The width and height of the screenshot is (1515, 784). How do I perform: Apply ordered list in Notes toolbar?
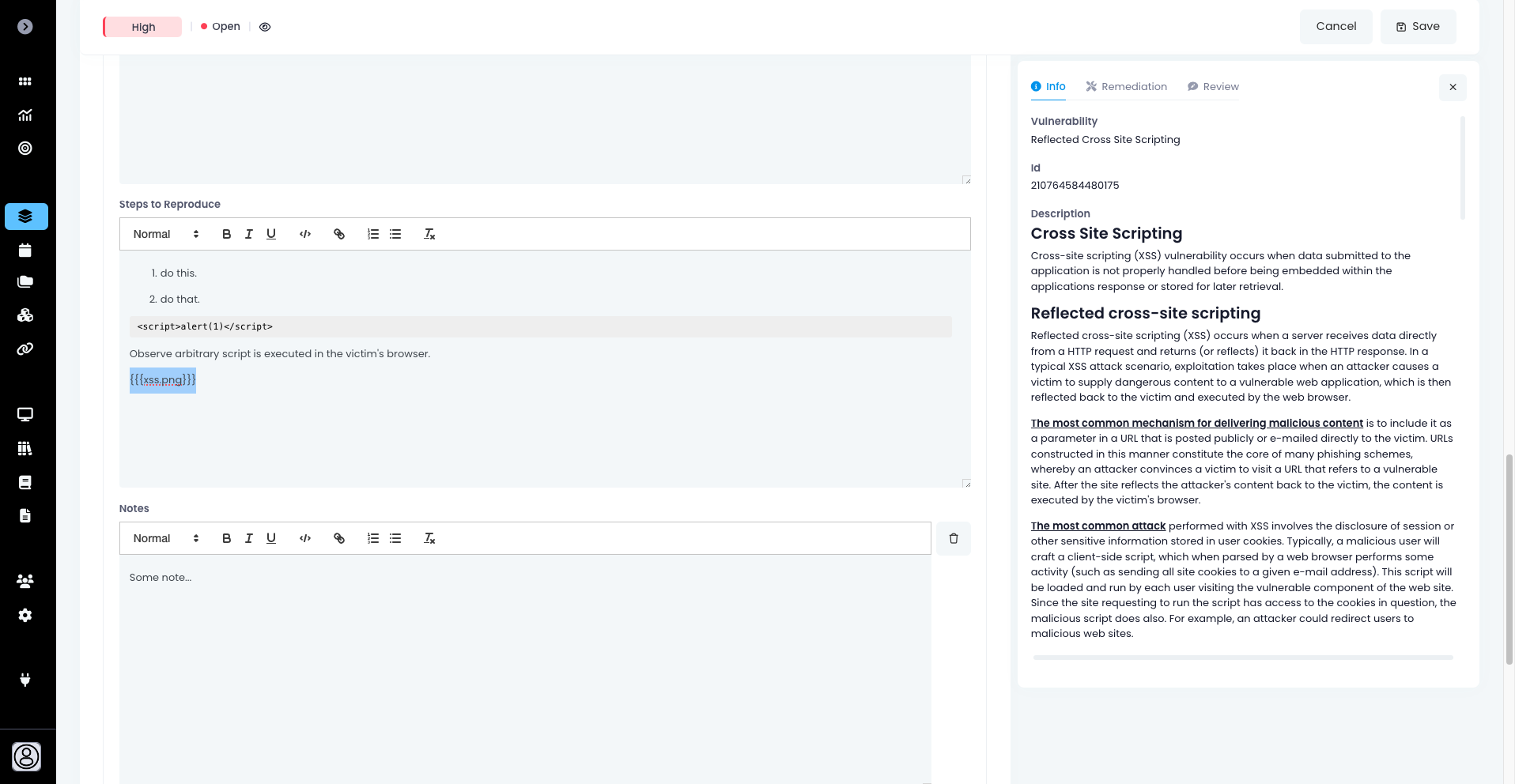point(373,538)
